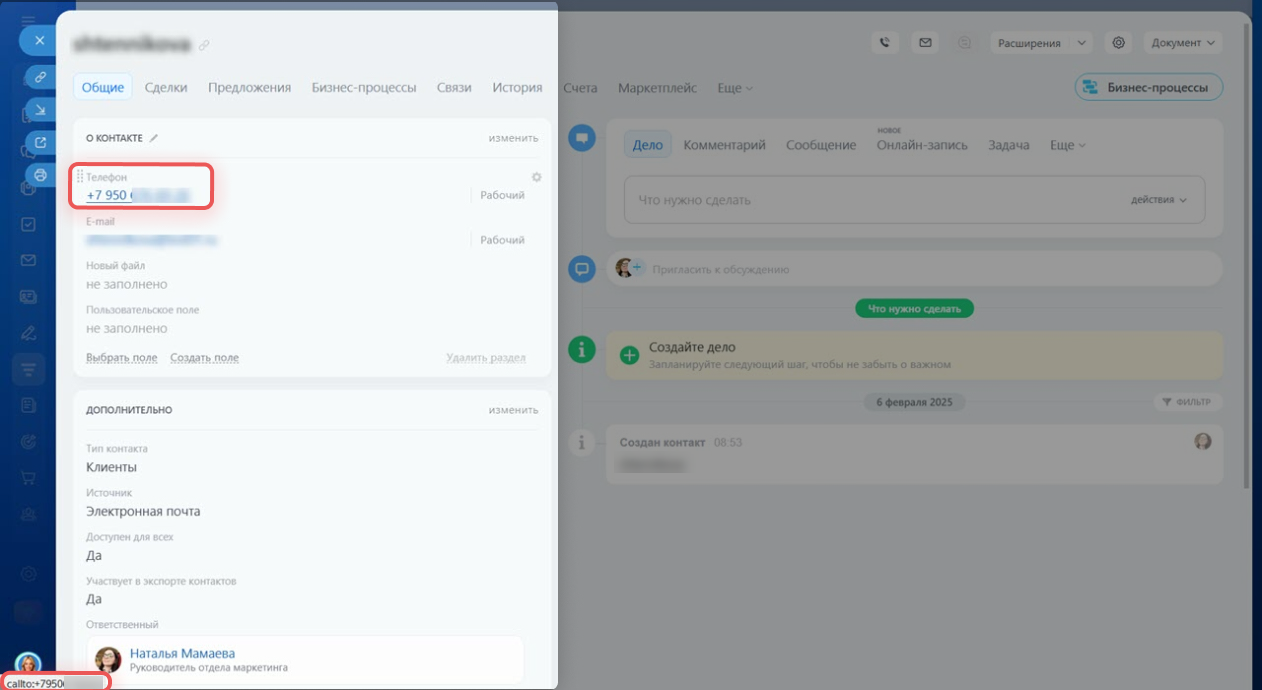Expand the Расширения dropdown

point(1040,43)
